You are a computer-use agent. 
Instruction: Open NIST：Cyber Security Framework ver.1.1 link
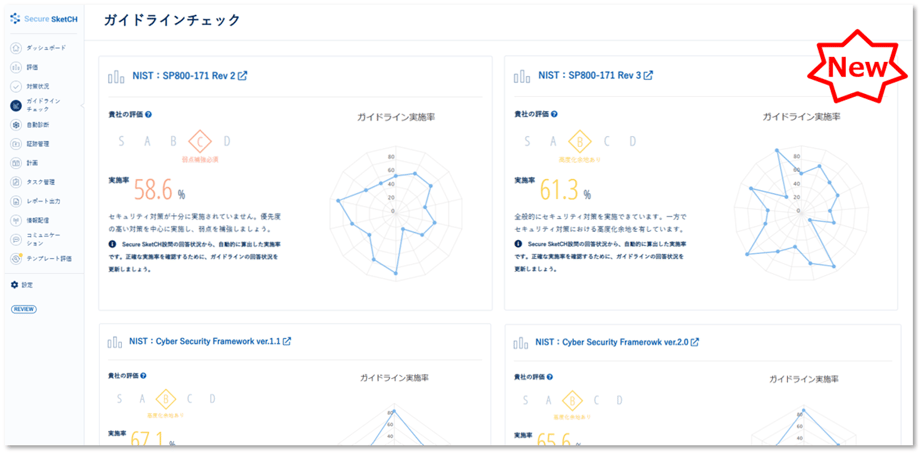(x=205, y=342)
